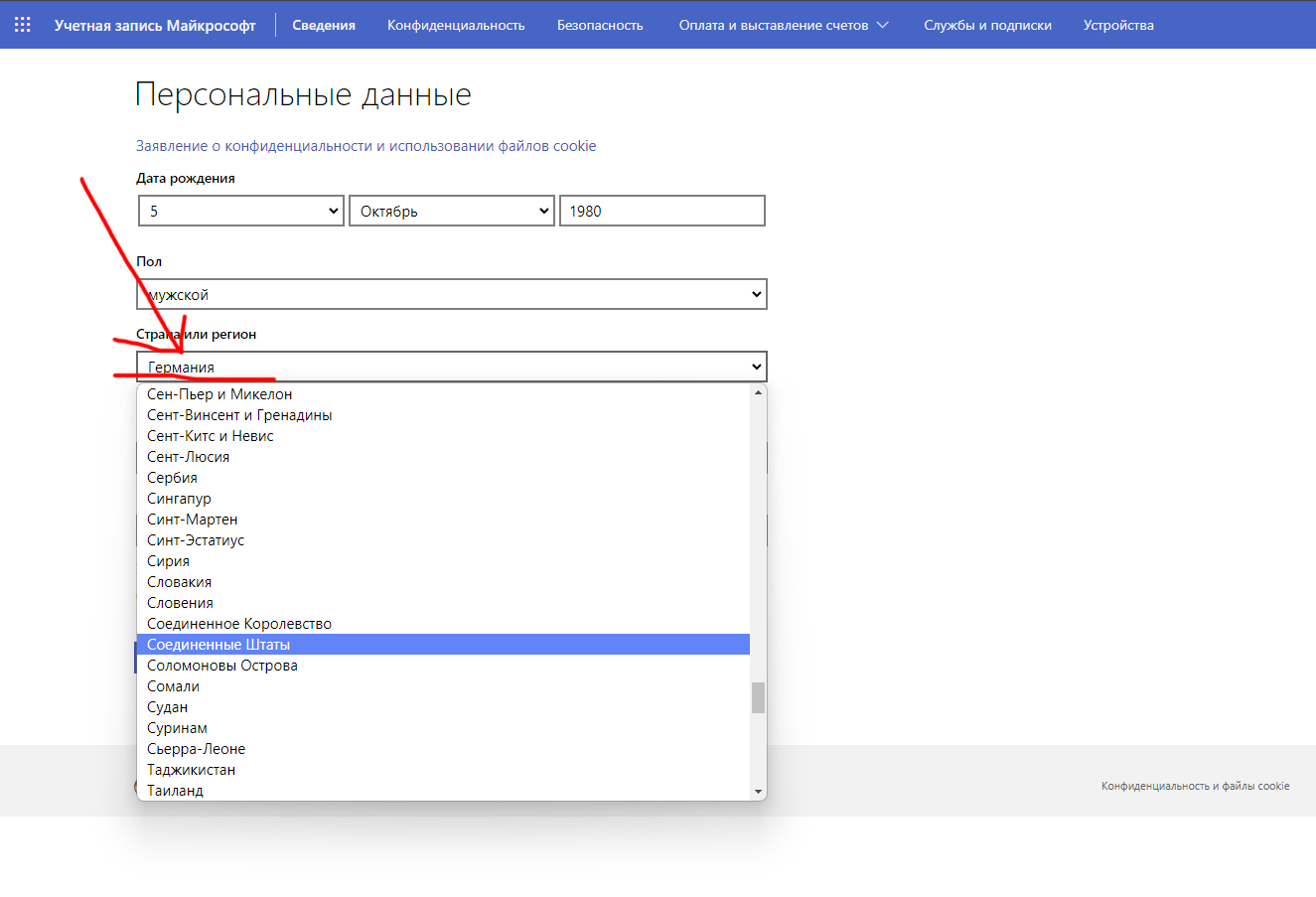1316x897 pixels.
Task: Open the Устройства tab
Action: tap(1118, 25)
